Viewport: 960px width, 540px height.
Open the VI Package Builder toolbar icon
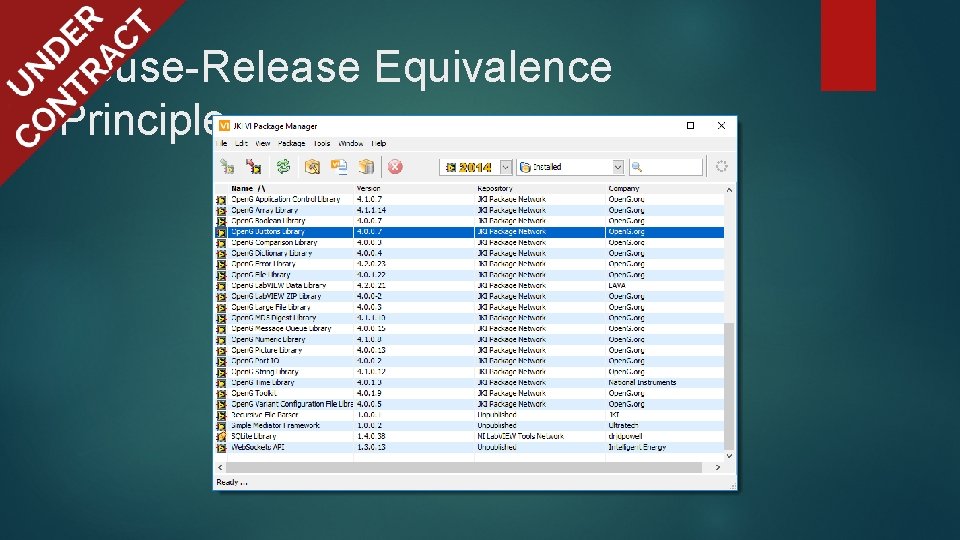(339, 166)
